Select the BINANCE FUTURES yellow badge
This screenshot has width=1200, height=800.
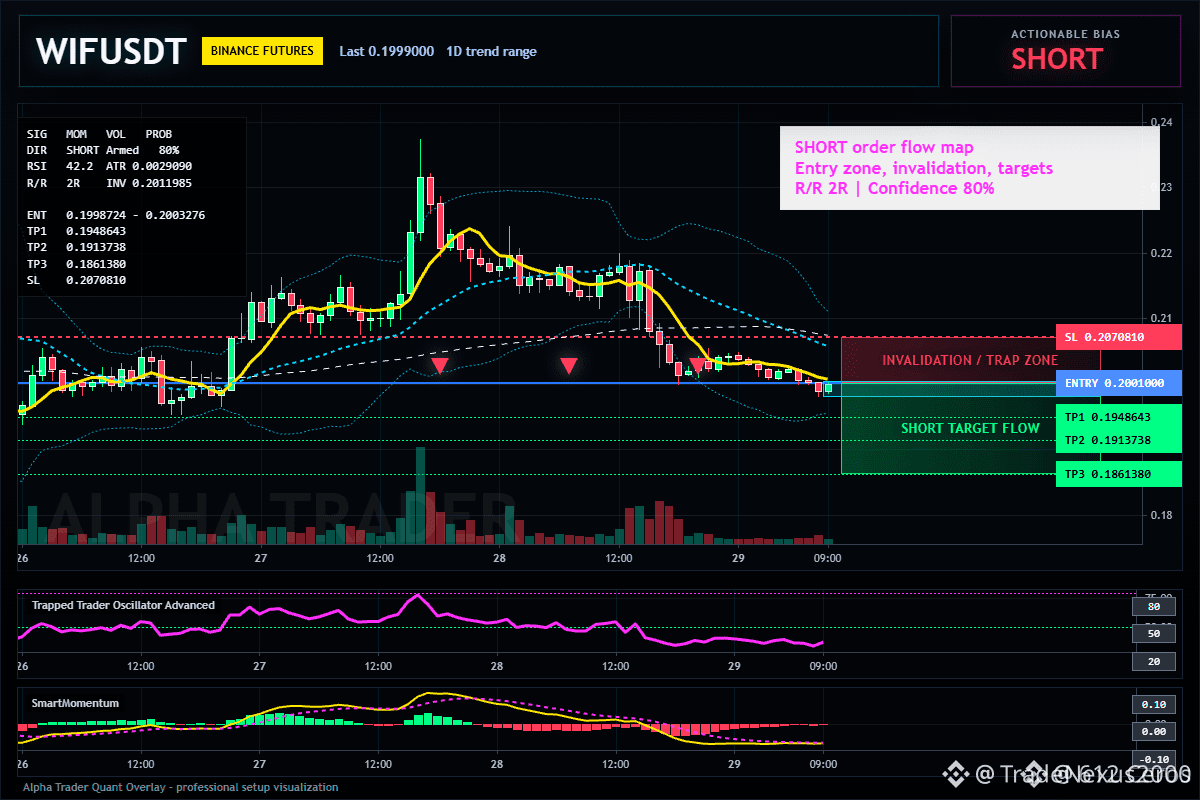click(262, 51)
